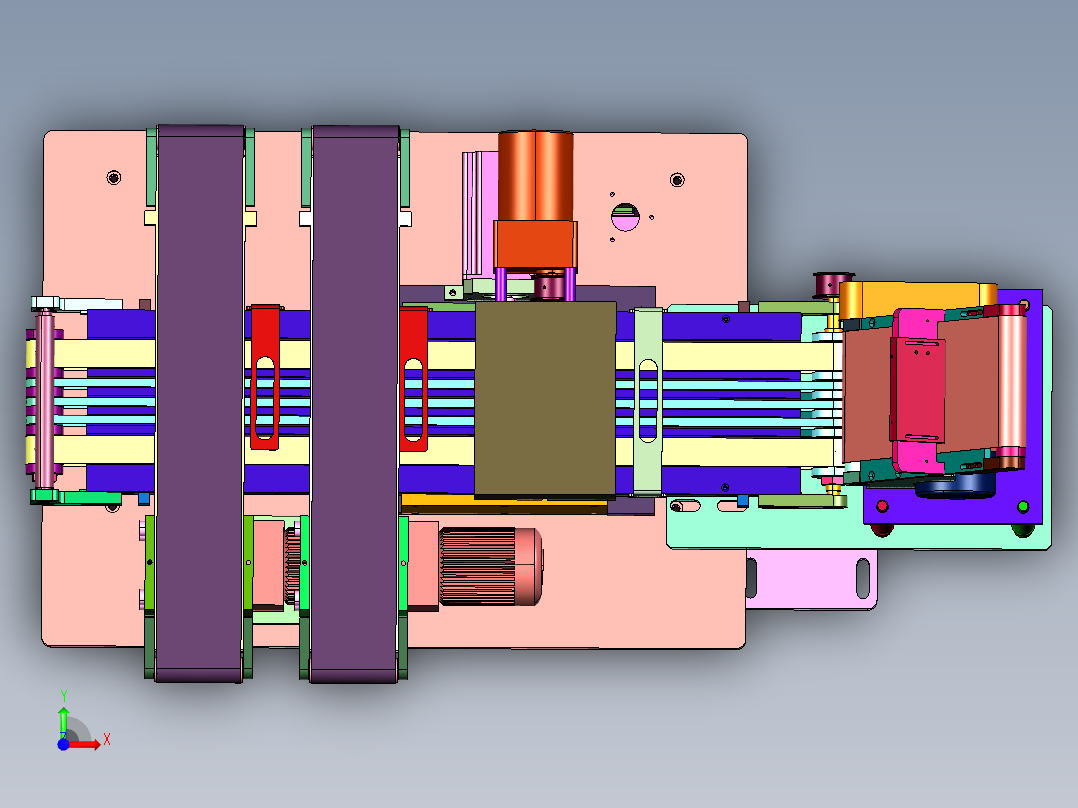The image size is (1078, 808).
Task: Select the green clamp arm at conveyor bottom left
Action: (76, 496)
